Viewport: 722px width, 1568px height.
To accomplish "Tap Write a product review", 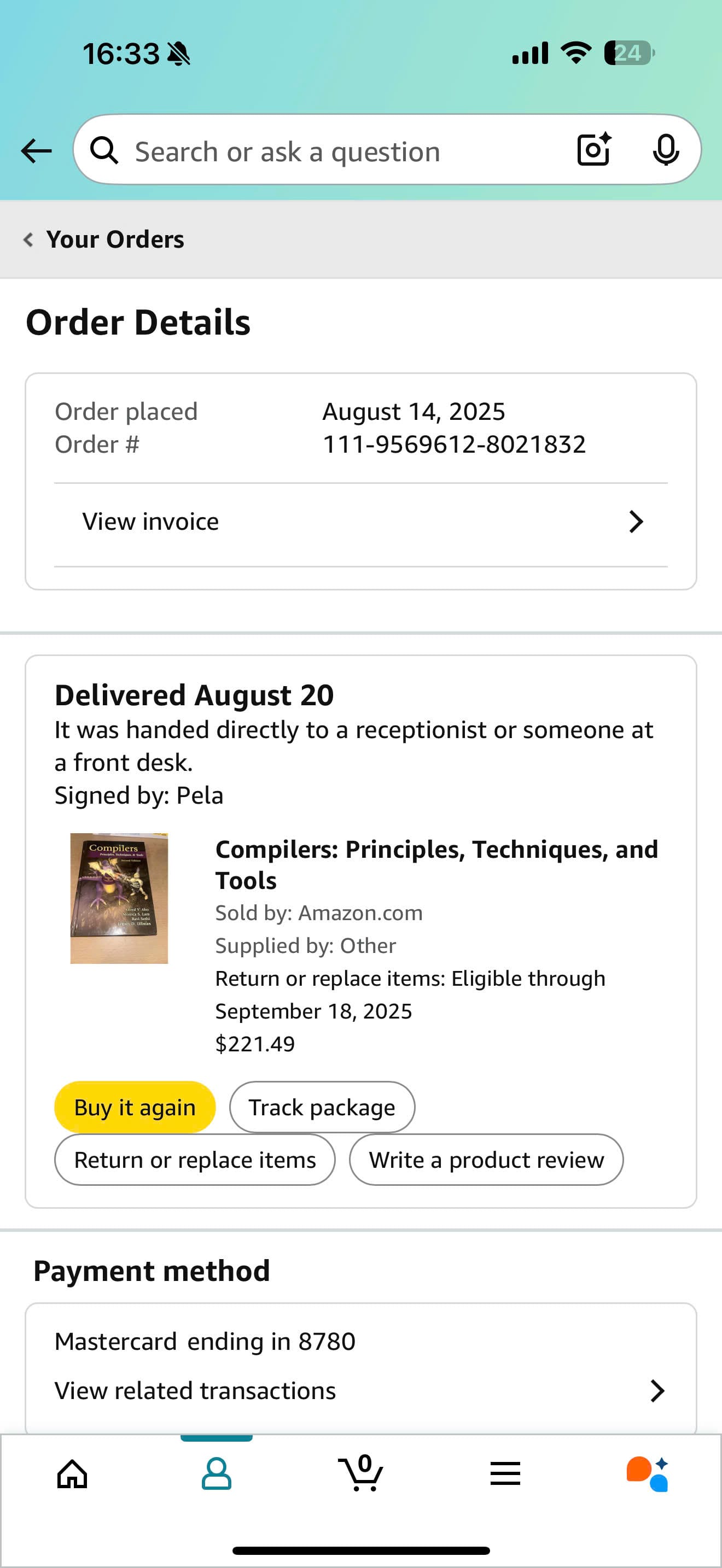I will click(x=486, y=1160).
